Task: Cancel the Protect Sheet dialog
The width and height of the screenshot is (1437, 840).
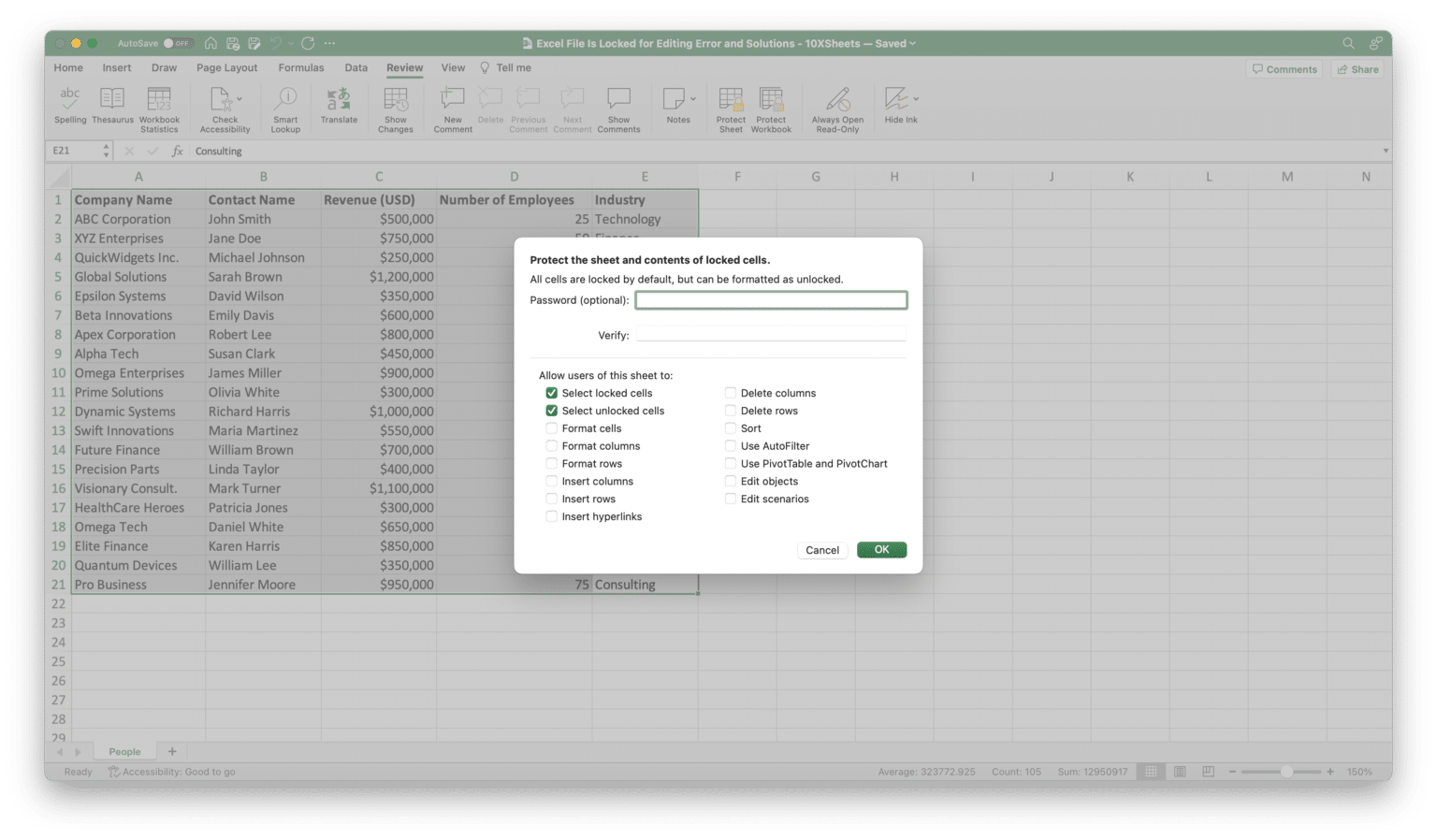Action: click(x=821, y=550)
